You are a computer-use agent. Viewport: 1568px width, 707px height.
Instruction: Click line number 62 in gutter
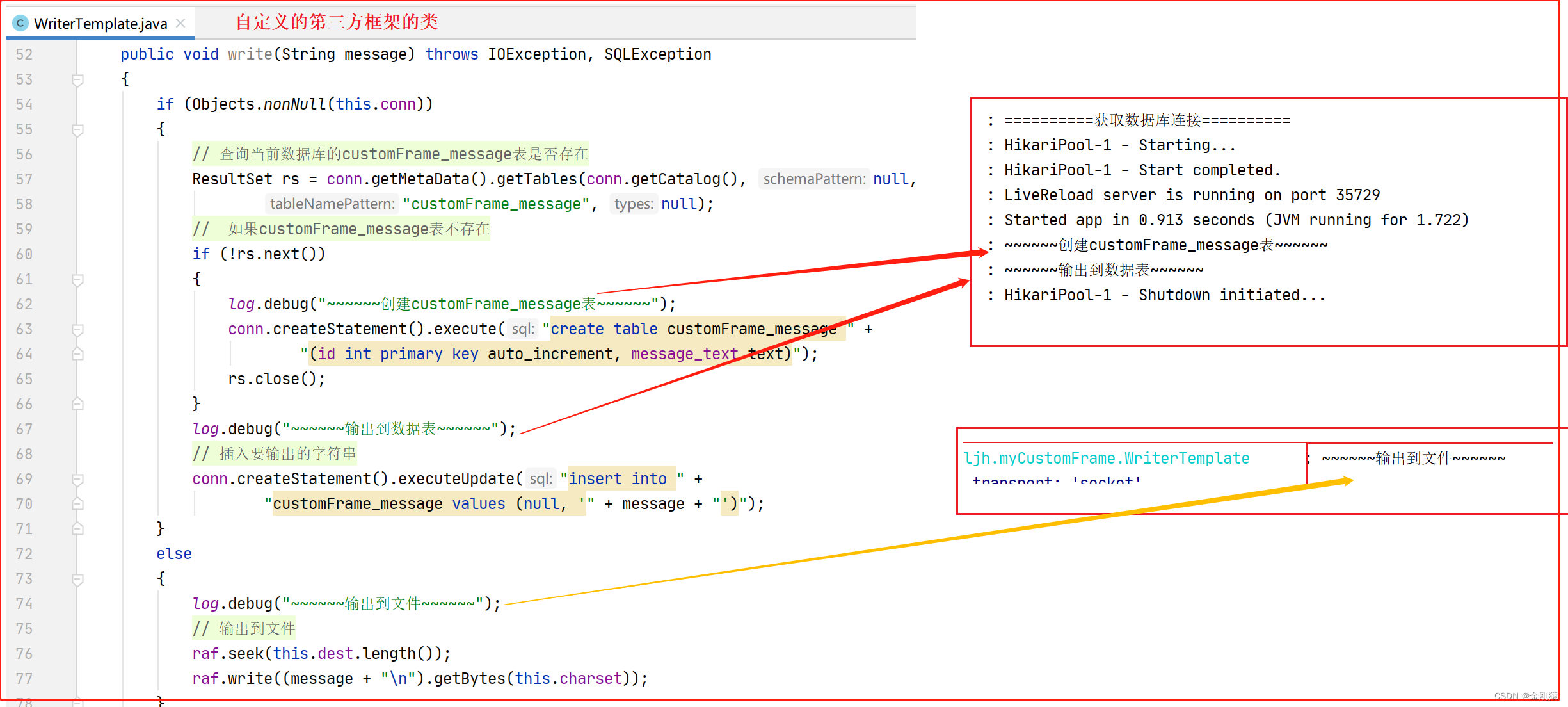24,304
